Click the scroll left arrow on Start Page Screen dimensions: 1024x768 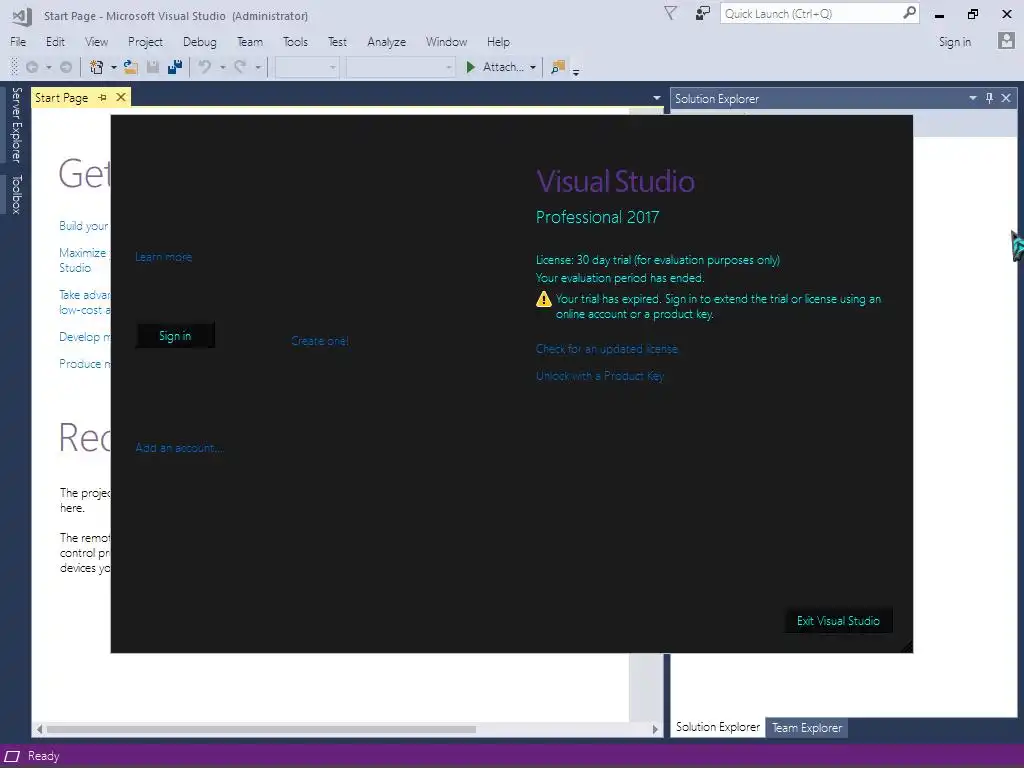tap(39, 729)
